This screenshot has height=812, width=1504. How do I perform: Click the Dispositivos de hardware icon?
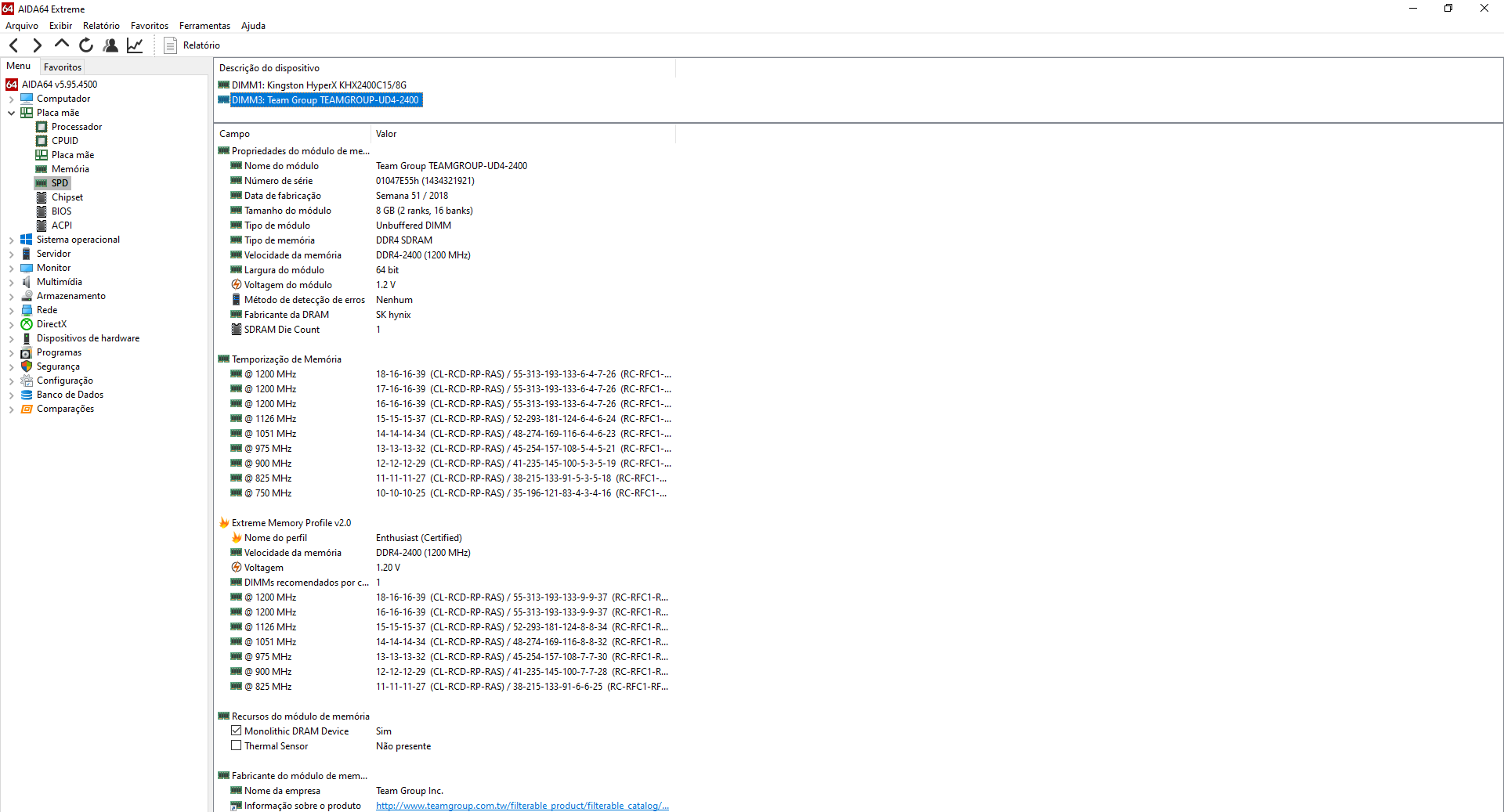27,338
